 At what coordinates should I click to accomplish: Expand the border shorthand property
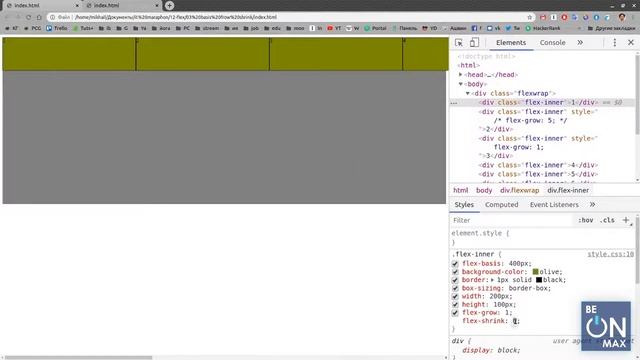point(492,280)
